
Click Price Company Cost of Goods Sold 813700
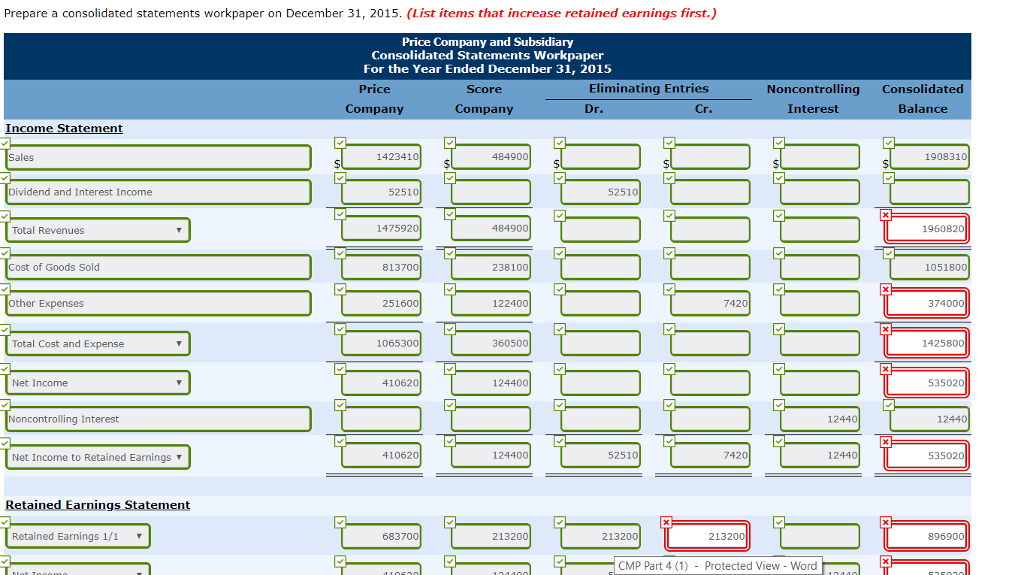381,267
